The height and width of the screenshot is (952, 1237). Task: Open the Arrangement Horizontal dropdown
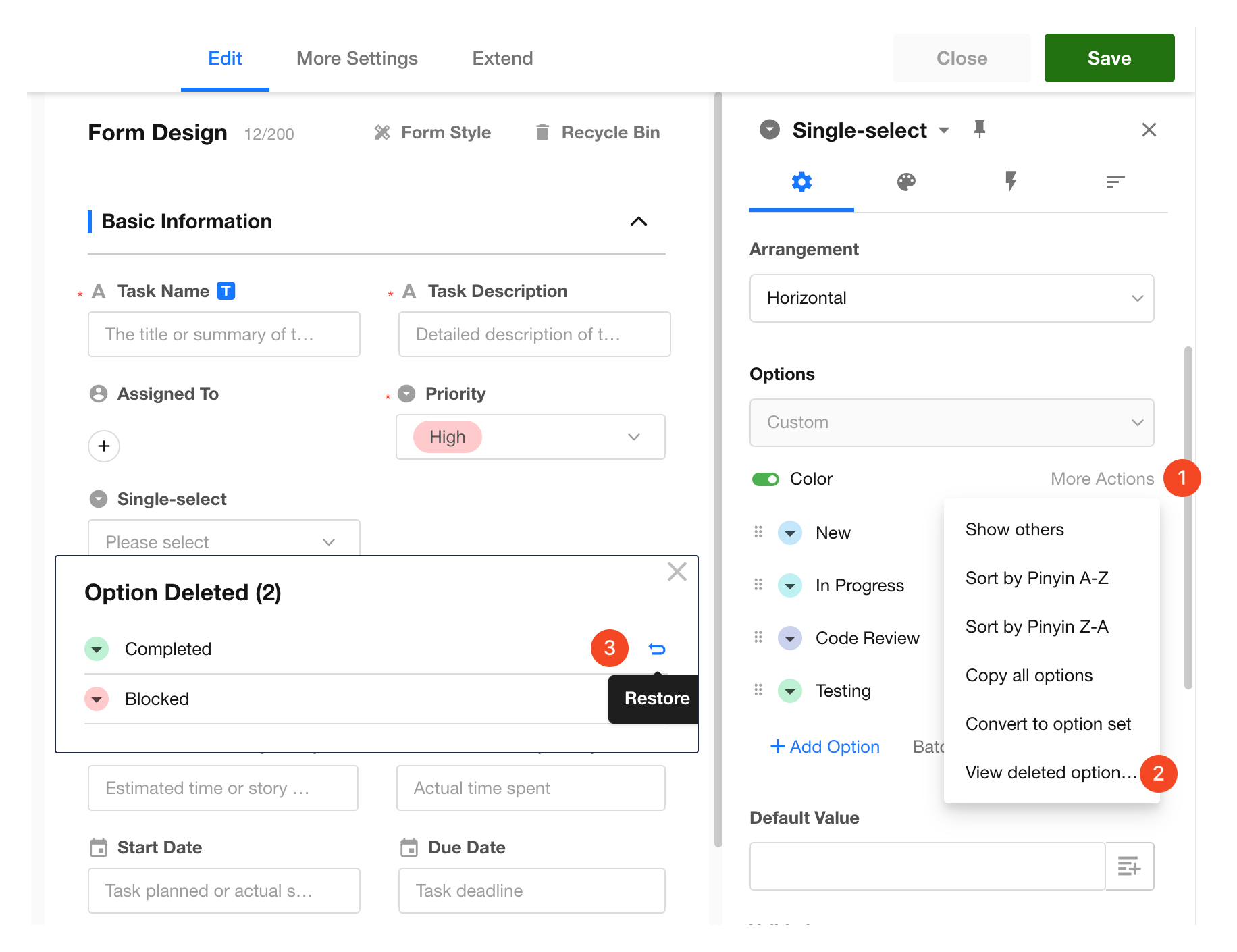pos(951,298)
